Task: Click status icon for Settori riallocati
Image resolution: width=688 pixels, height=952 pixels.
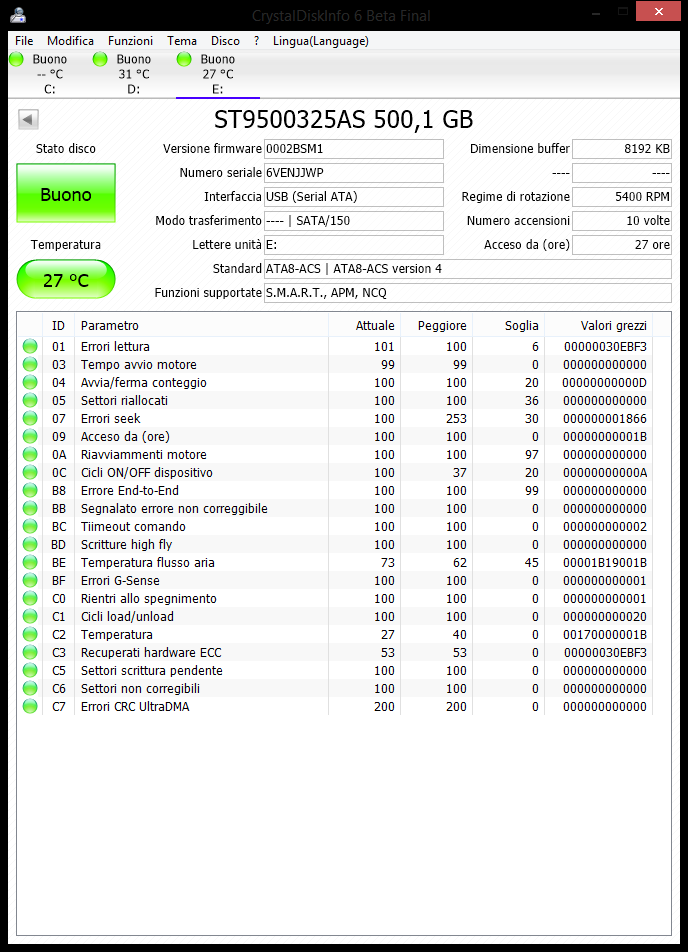Action: (x=30, y=400)
